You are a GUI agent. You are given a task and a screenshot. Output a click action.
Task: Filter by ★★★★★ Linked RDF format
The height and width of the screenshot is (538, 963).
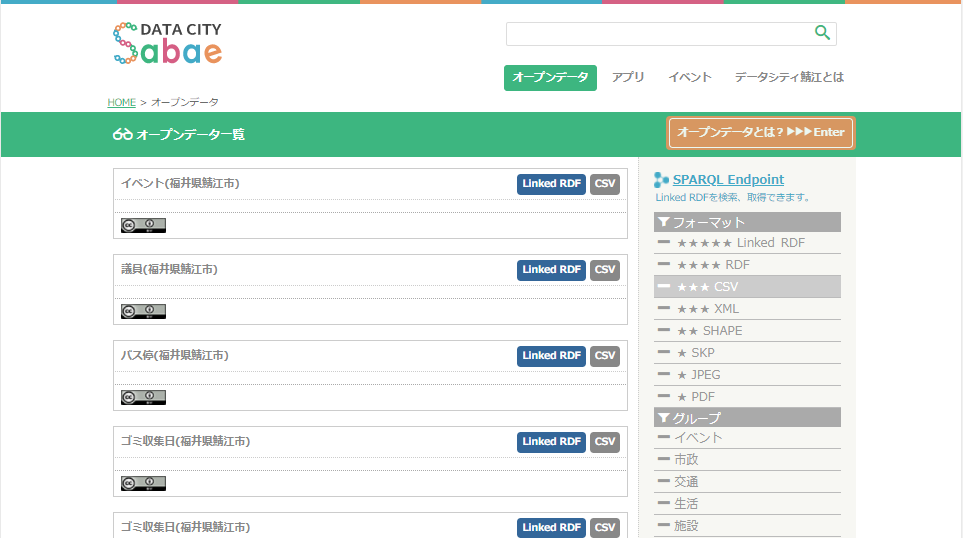click(747, 243)
